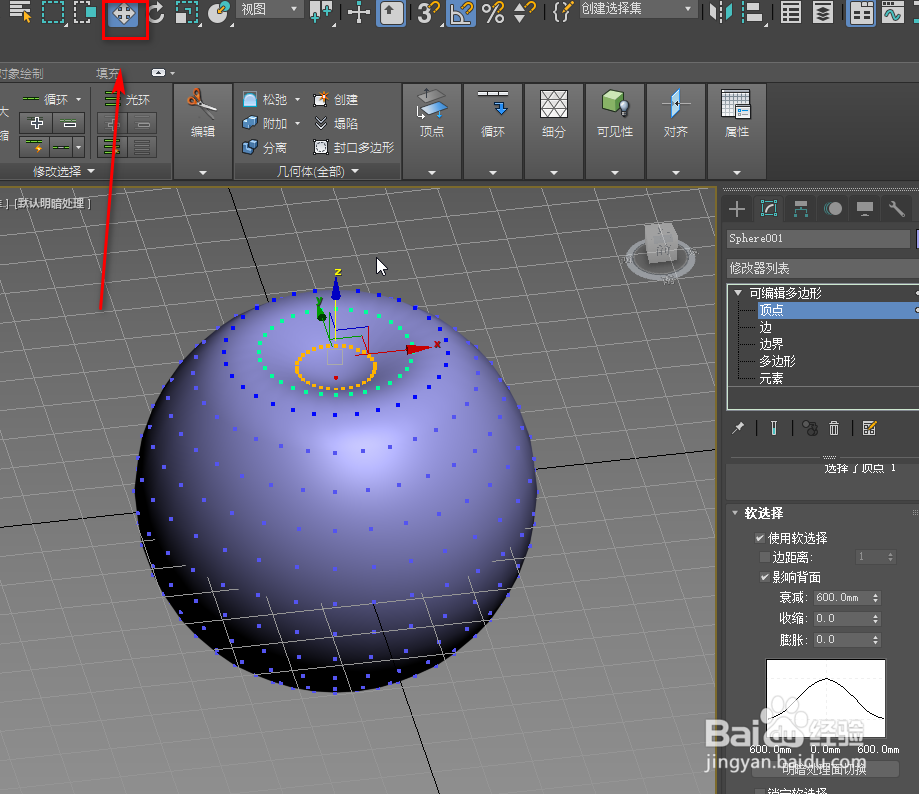The image size is (919, 794).
Task: Open the 修改器列表 dropdown
Action: click(x=820, y=268)
